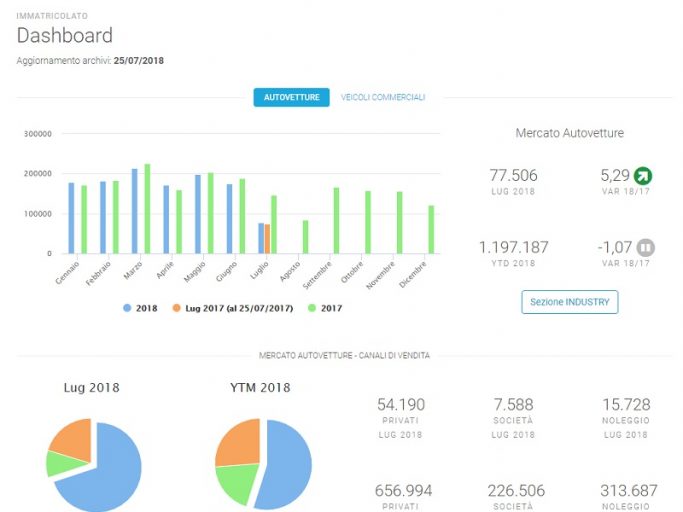Switch to the Autovetture tab
Viewport: 683px width, 512px height.
point(291,97)
